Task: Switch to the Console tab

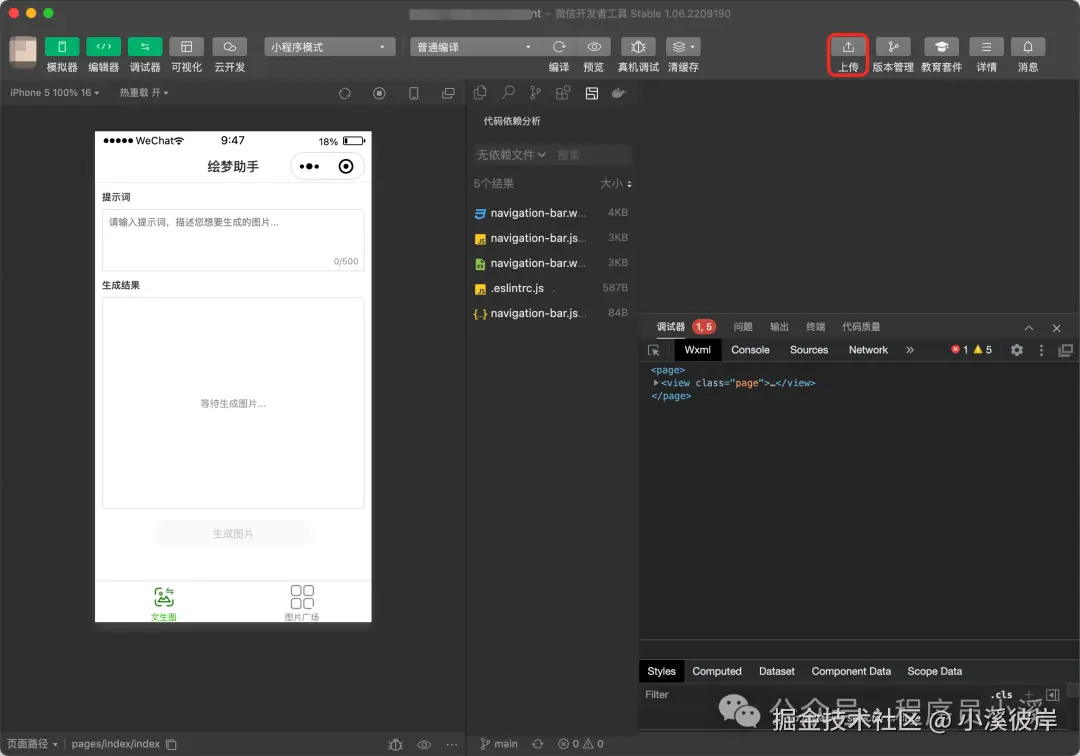Action: (749, 350)
